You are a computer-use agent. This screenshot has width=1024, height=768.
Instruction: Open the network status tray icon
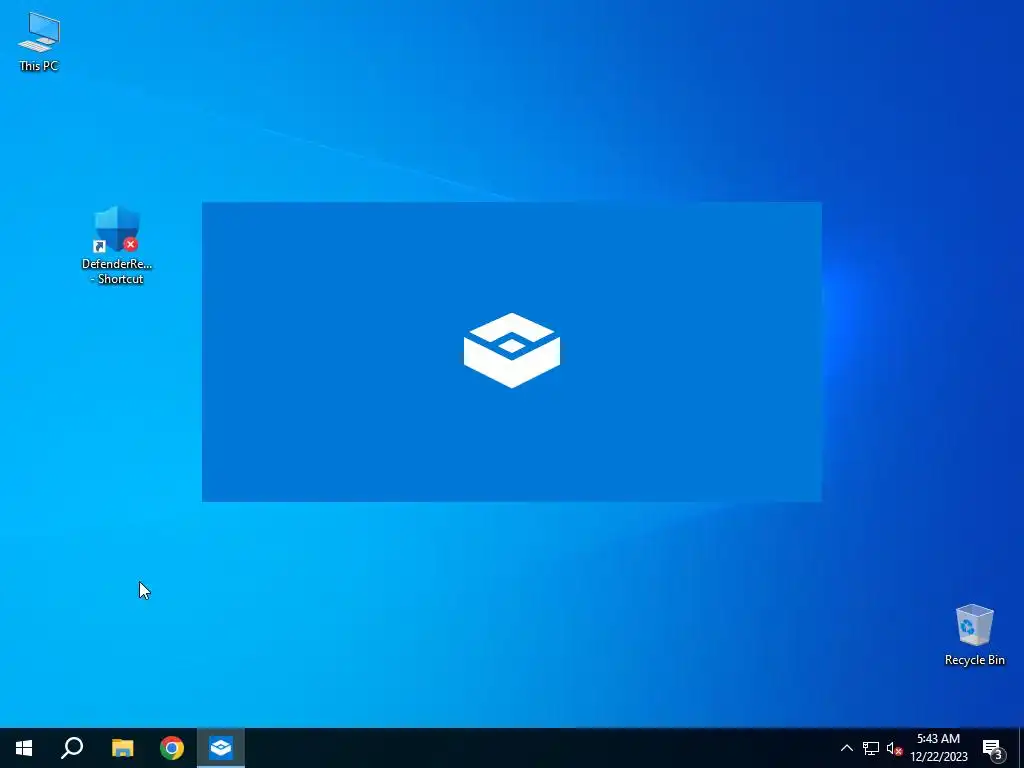(x=871, y=748)
